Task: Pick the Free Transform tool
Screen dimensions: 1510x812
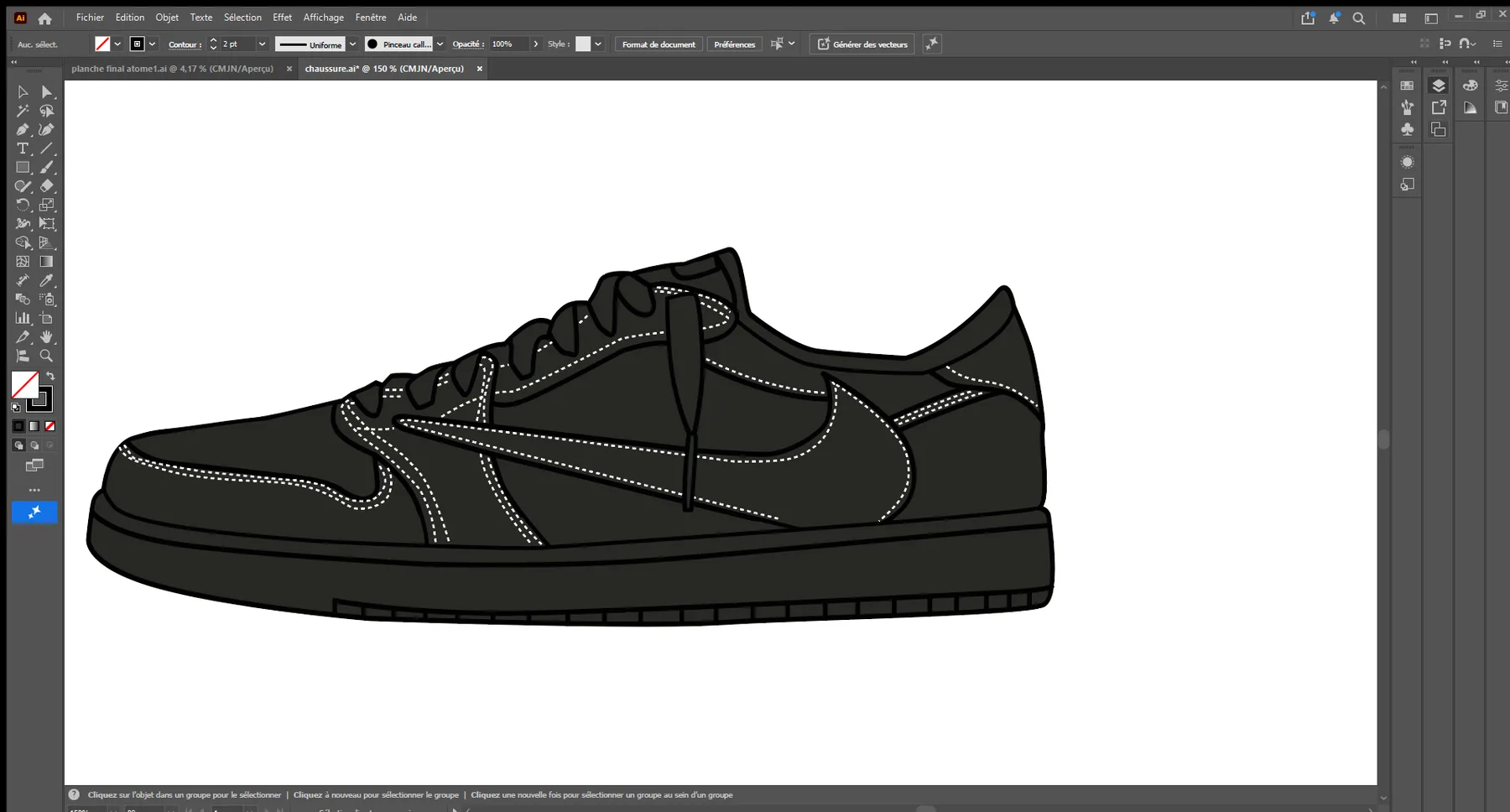Action: 47,224
